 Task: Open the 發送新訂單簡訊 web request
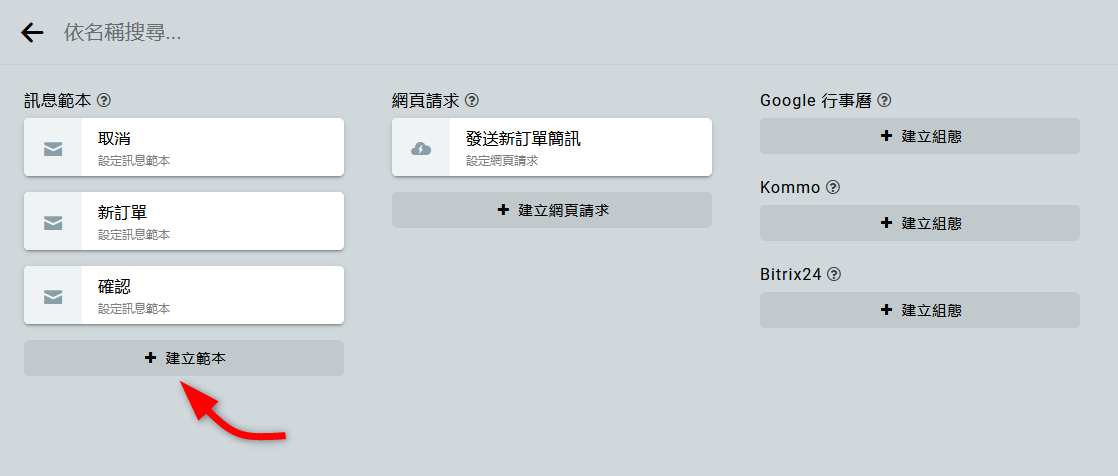tap(578, 147)
